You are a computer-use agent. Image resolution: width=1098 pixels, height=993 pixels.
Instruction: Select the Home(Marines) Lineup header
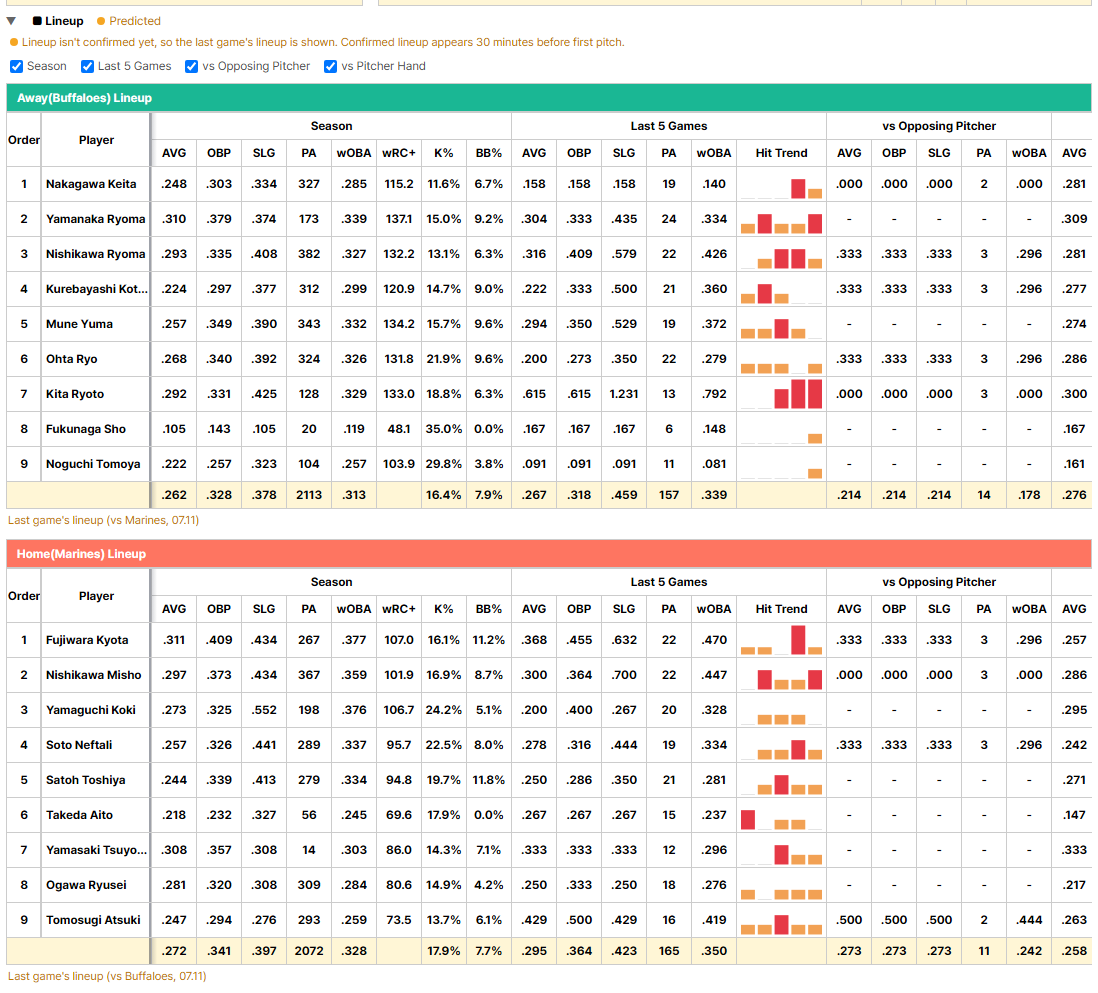point(549,554)
